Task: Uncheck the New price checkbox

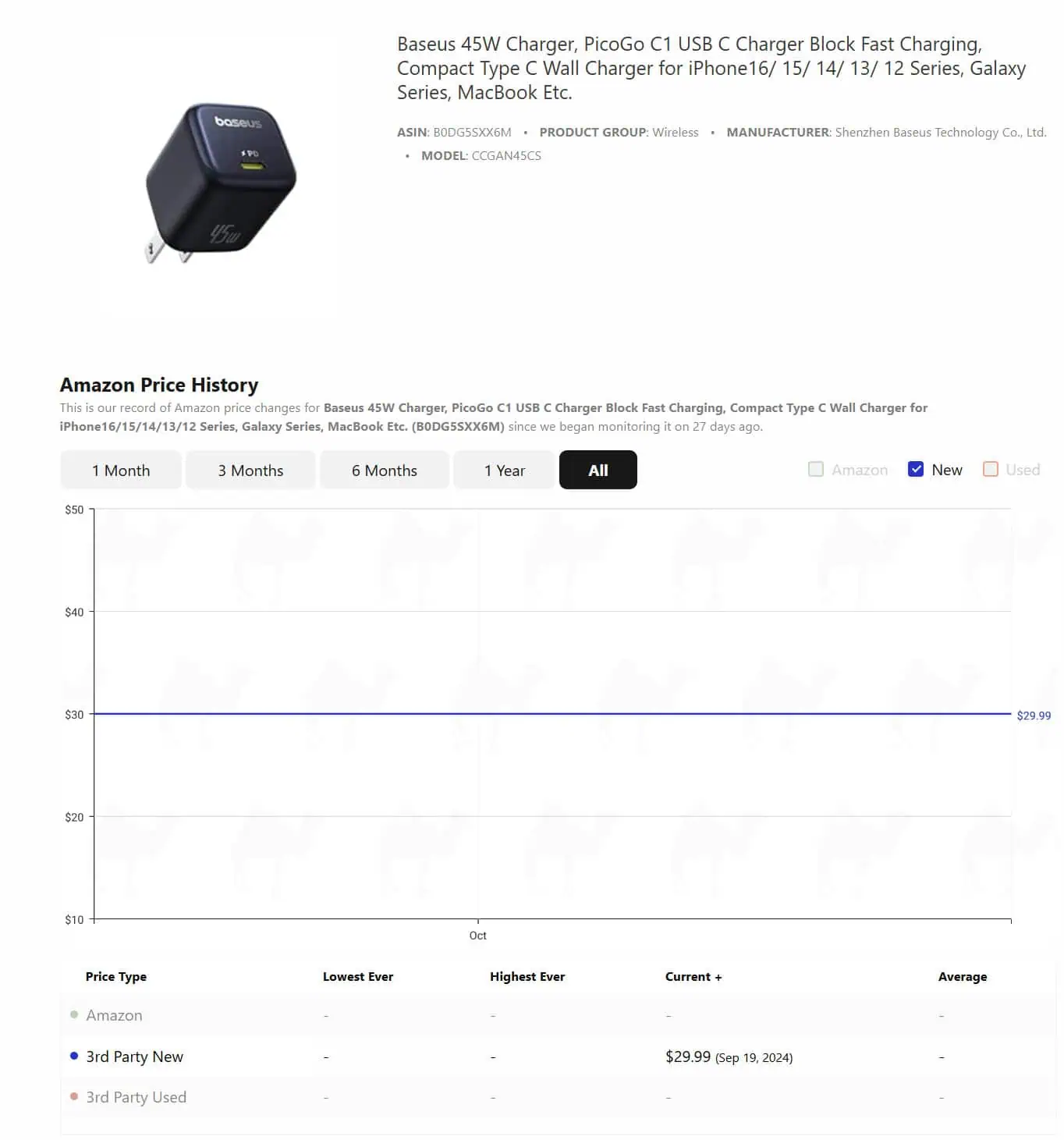Action: coord(916,470)
